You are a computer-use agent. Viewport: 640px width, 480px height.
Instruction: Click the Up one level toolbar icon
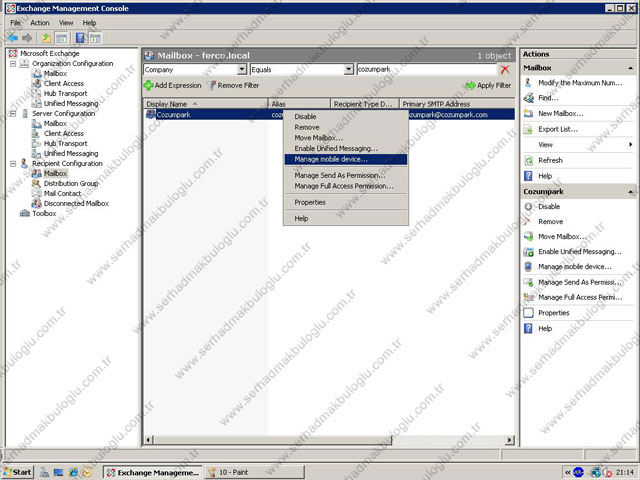click(x=47, y=38)
